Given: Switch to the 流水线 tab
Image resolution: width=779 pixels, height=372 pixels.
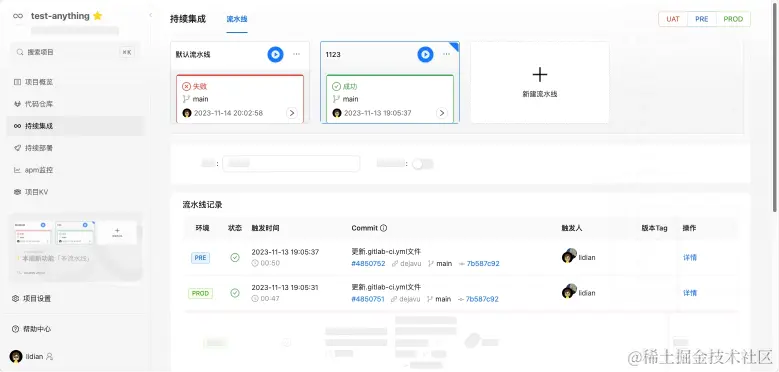Looking at the screenshot, I should tap(237, 19).
